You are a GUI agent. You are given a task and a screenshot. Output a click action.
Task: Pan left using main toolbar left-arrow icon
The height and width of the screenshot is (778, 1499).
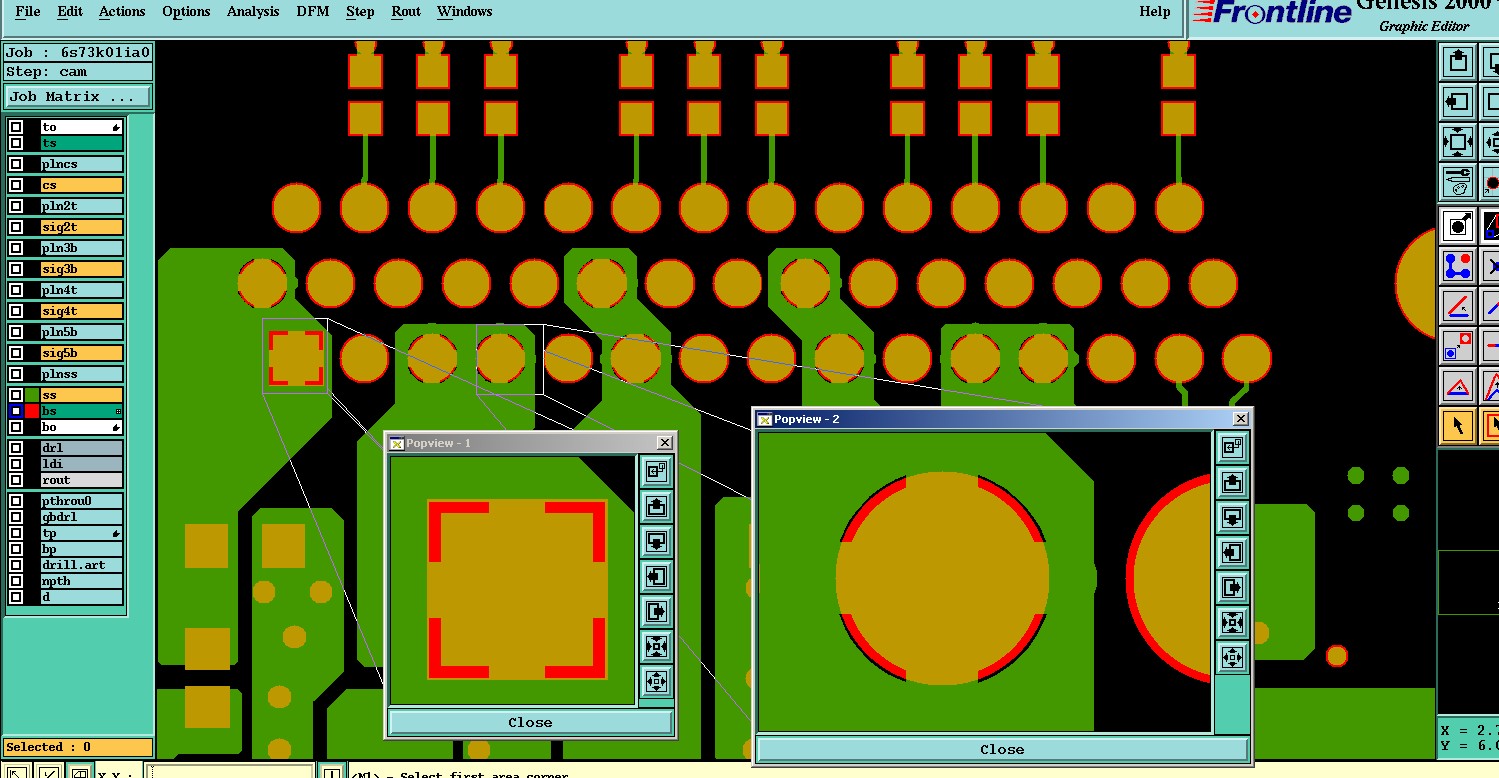(x=1458, y=102)
